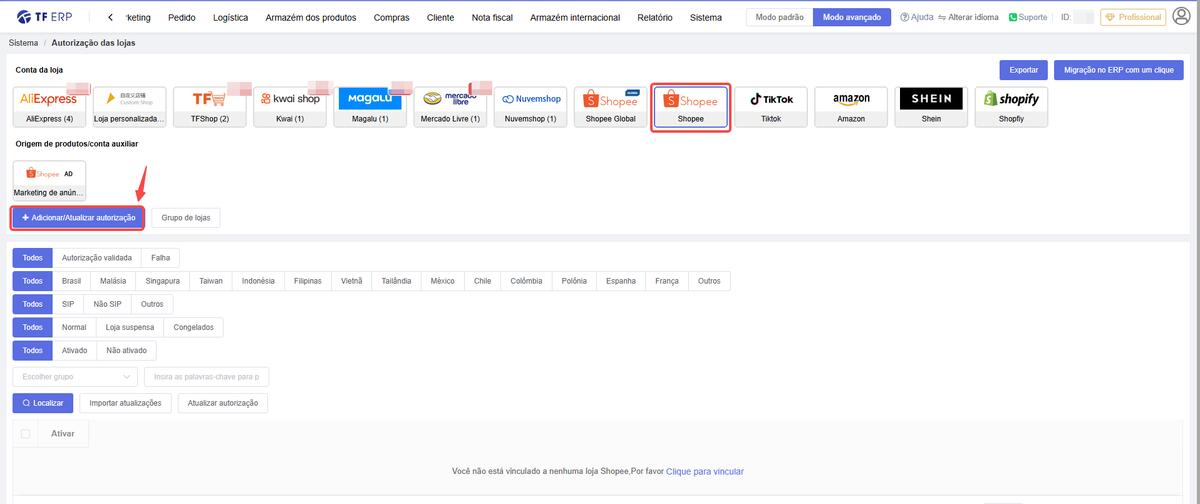1200x504 pixels.
Task: Click Adicionar/Atualizar autorização button
Action: pos(78,217)
